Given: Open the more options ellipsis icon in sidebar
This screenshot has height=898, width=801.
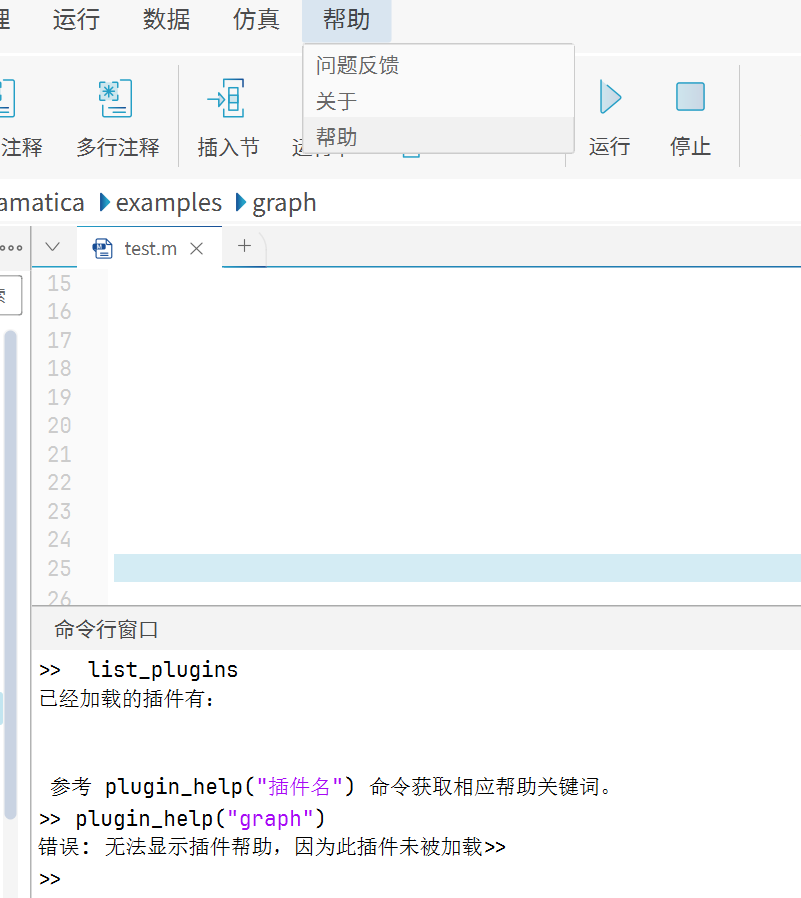Looking at the screenshot, I should [x=10, y=247].
